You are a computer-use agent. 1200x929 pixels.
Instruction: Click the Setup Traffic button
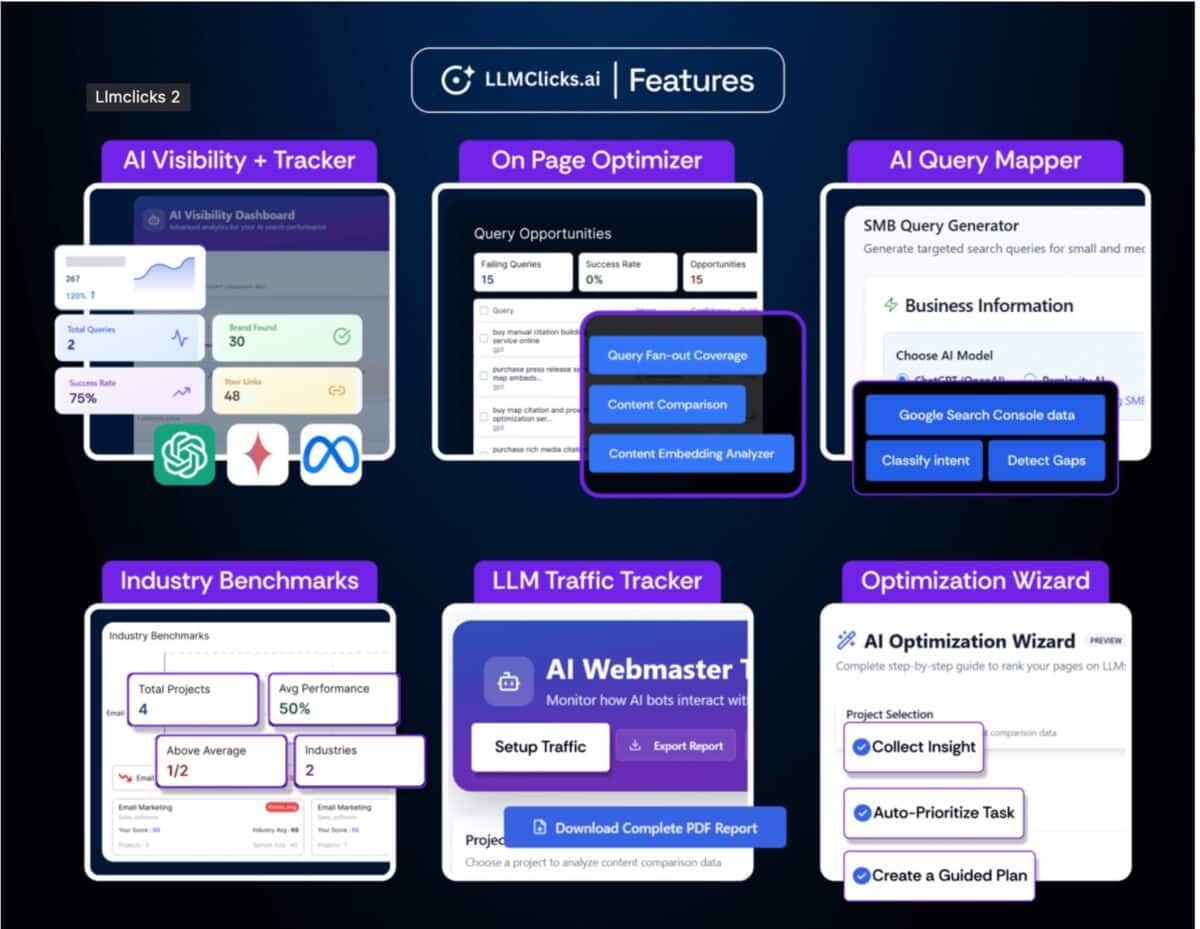[x=540, y=746]
